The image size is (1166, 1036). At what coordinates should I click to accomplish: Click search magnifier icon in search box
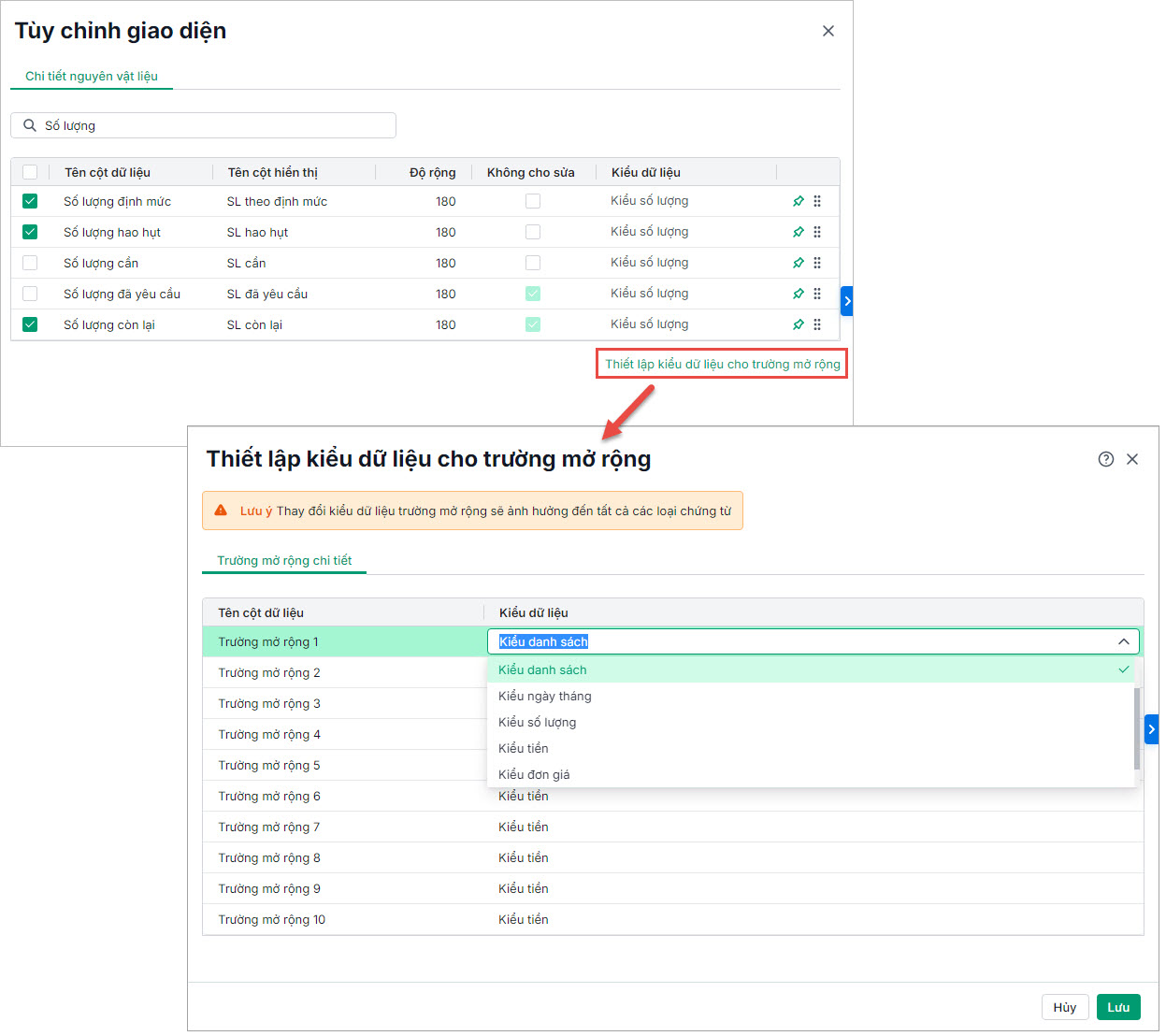(x=30, y=125)
